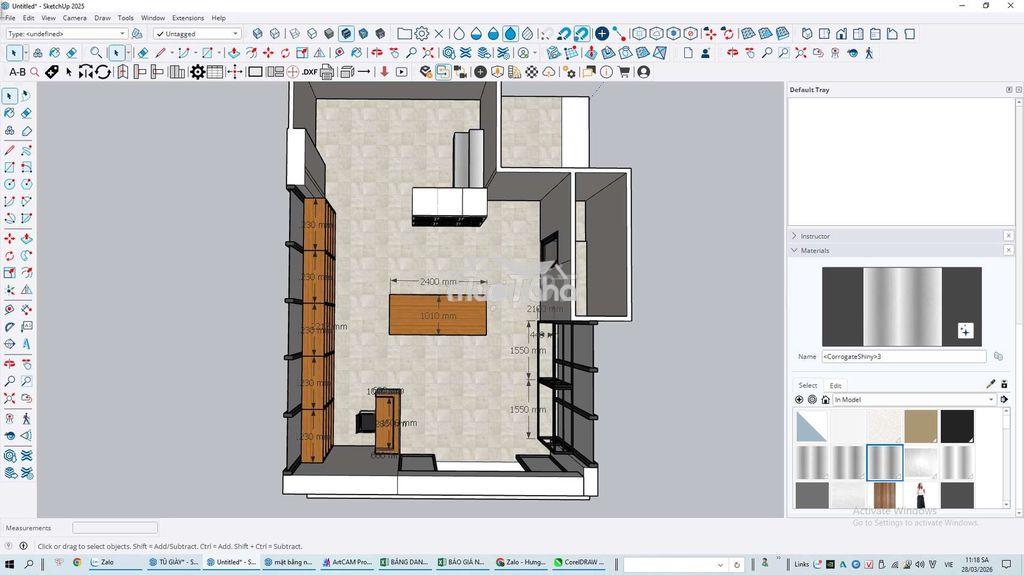The image size is (1024, 575).
Task: Open the Tools menu
Action: tap(125, 18)
